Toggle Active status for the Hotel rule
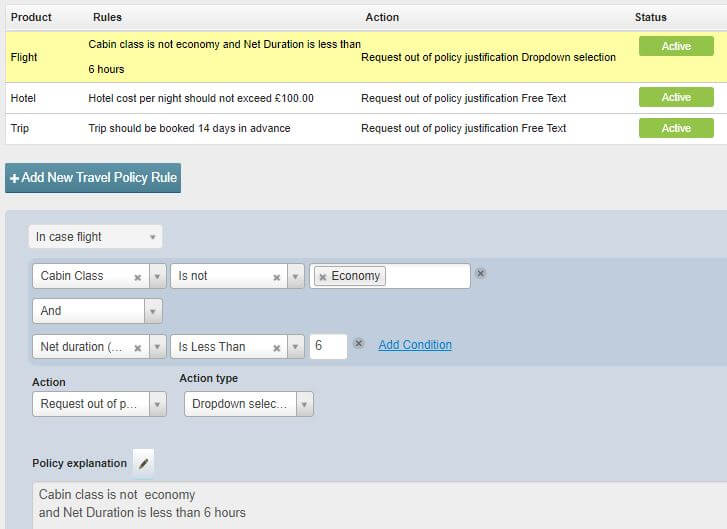This screenshot has width=727, height=529. click(676, 97)
